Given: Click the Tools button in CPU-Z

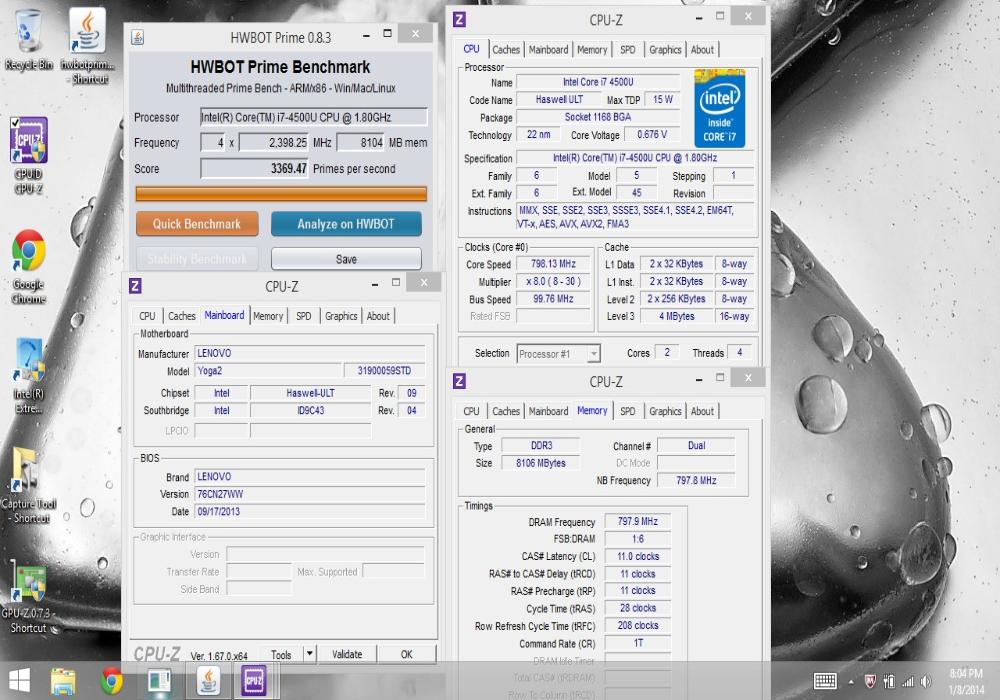Looking at the screenshot, I should (x=281, y=654).
